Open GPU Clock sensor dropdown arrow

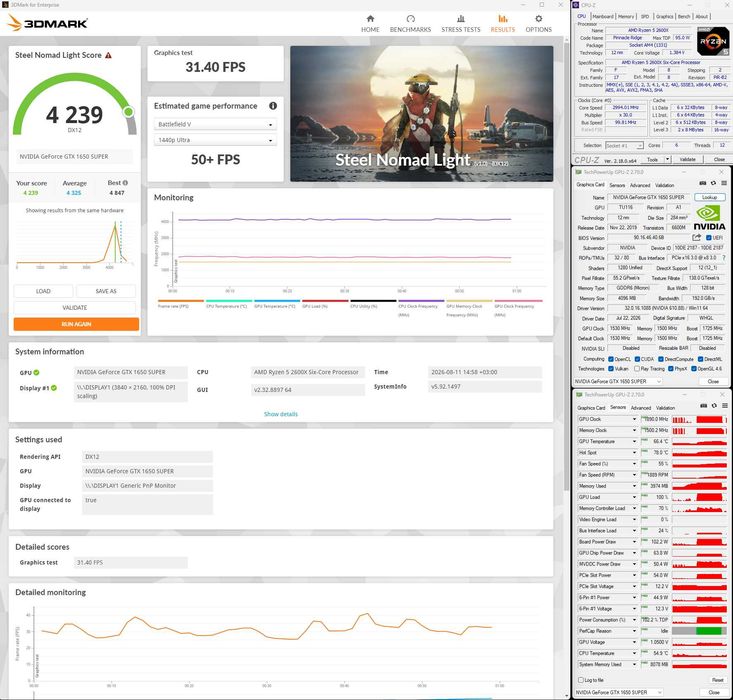pyautogui.click(x=634, y=419)
